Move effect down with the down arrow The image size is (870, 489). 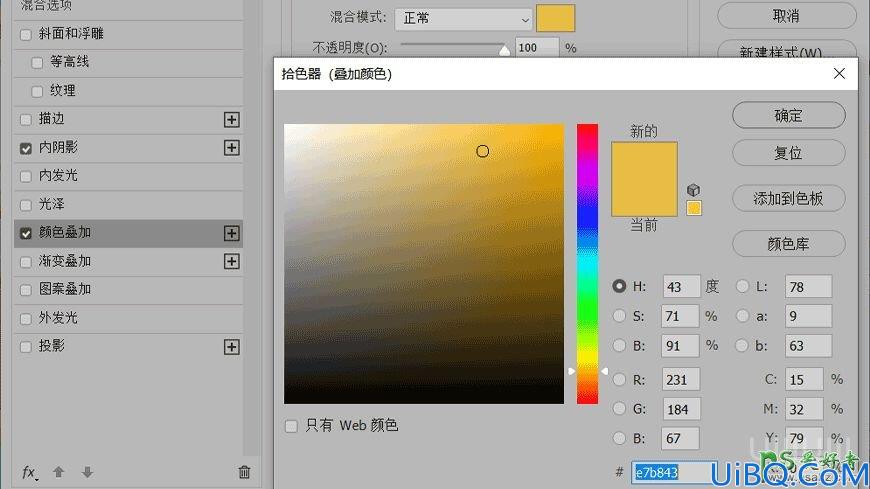pyautogui.click(x=87, y=472)
